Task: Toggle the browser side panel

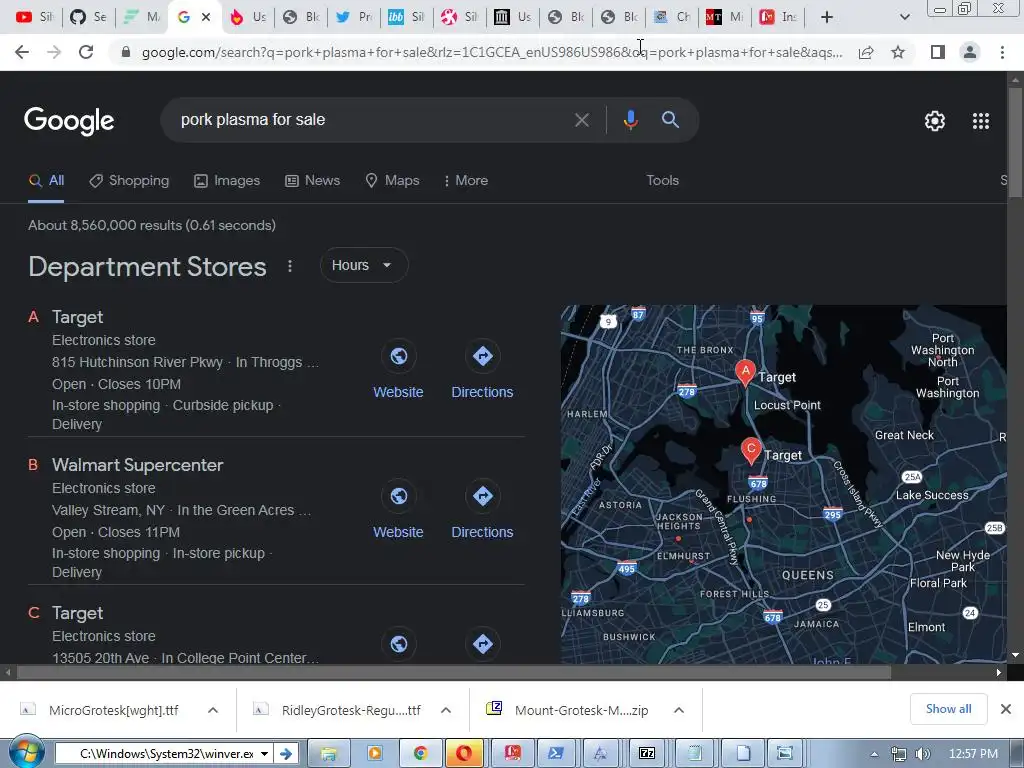Action: coord(938,52)
